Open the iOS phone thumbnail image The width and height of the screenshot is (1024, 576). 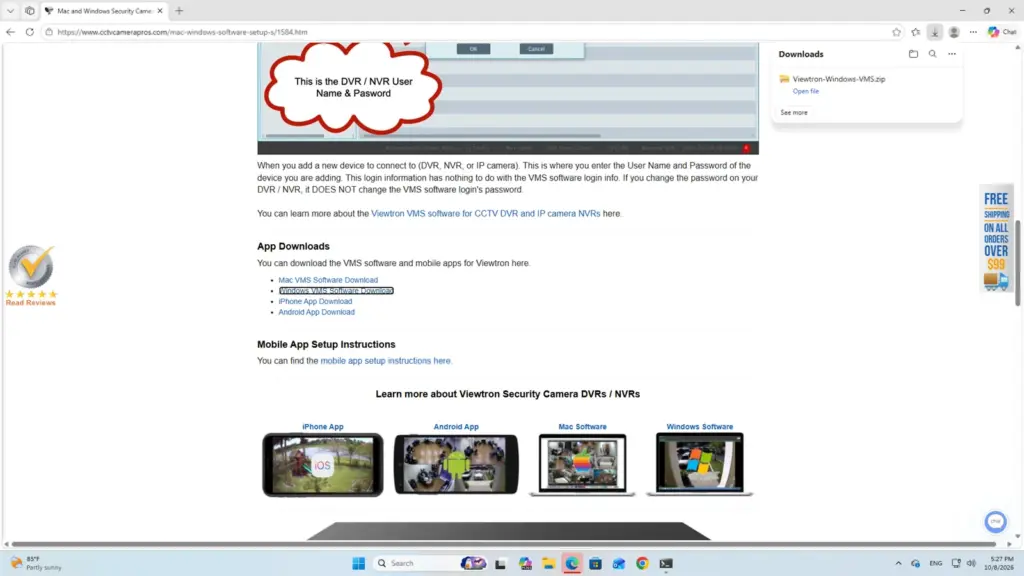[323, 465]
